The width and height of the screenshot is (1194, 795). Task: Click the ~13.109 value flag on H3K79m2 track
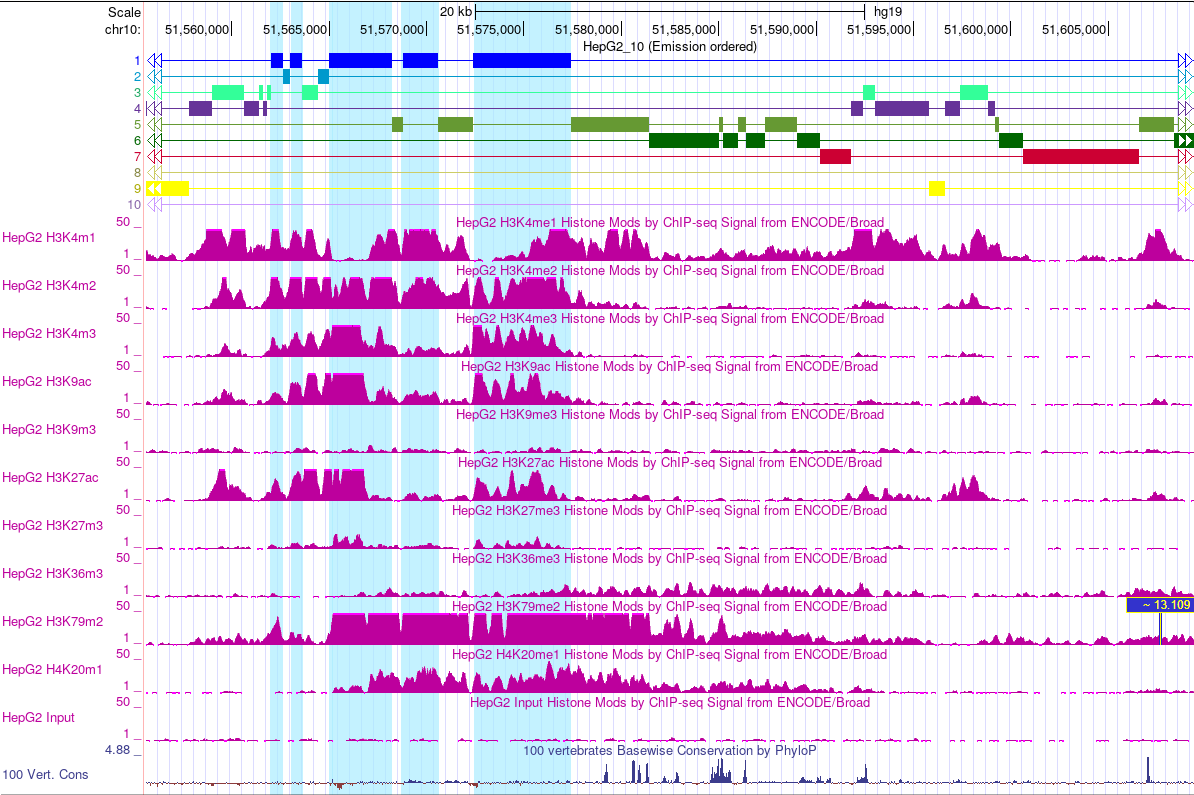[1157, 604]
